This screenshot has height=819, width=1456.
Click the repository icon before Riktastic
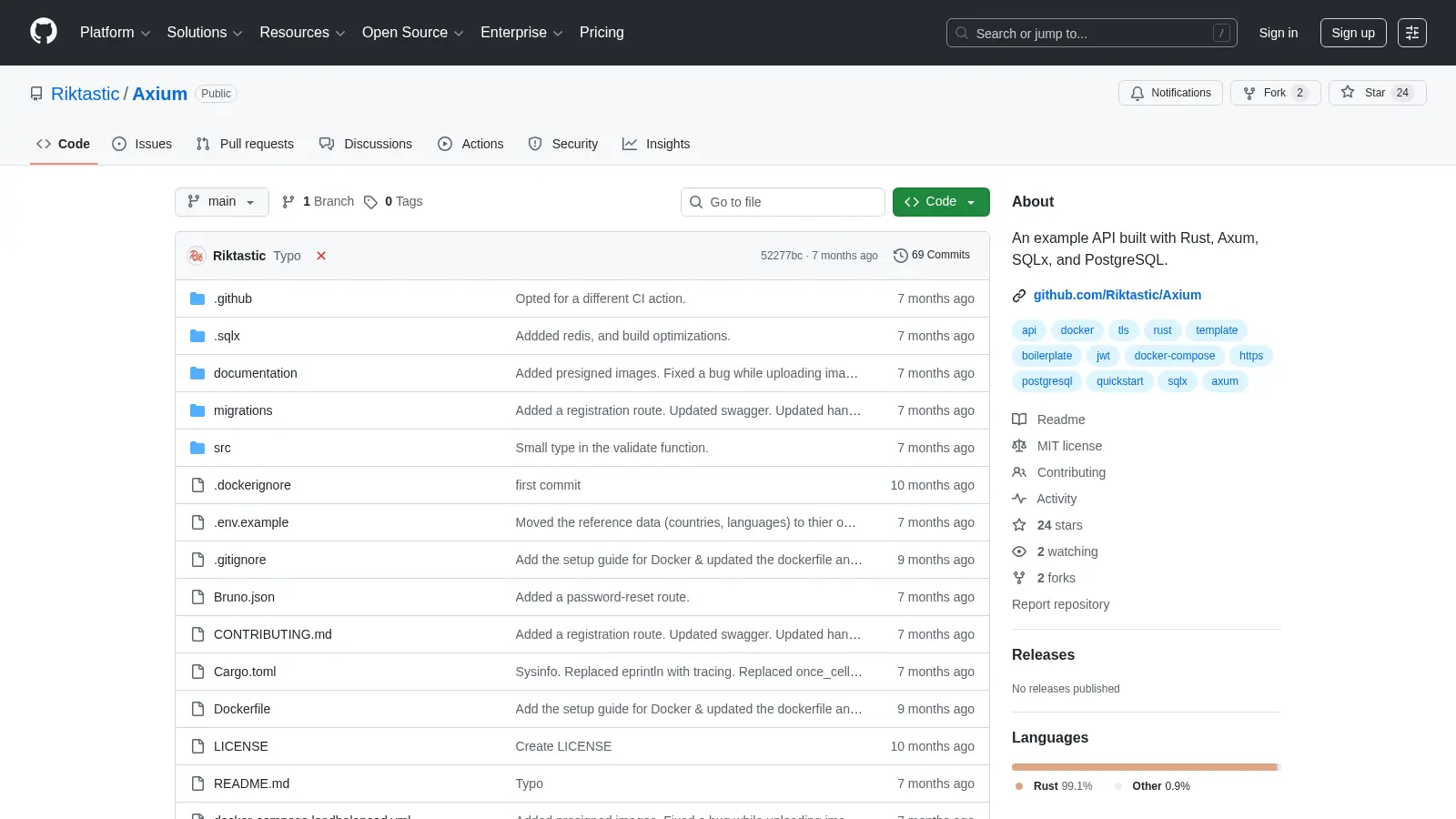(36, 94)
